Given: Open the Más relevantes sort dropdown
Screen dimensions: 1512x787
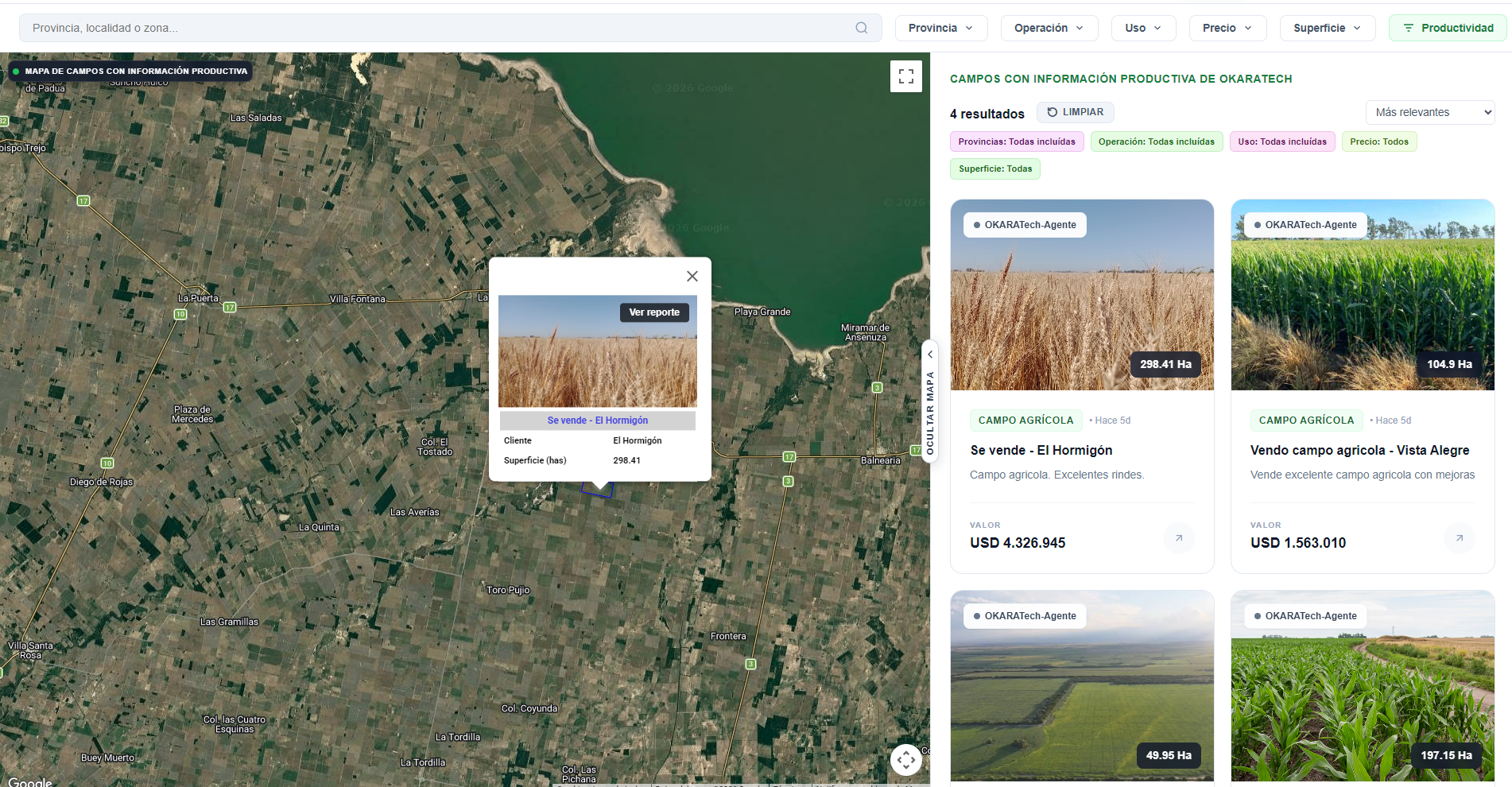Looking at the screenshot, I should 1430,112.
